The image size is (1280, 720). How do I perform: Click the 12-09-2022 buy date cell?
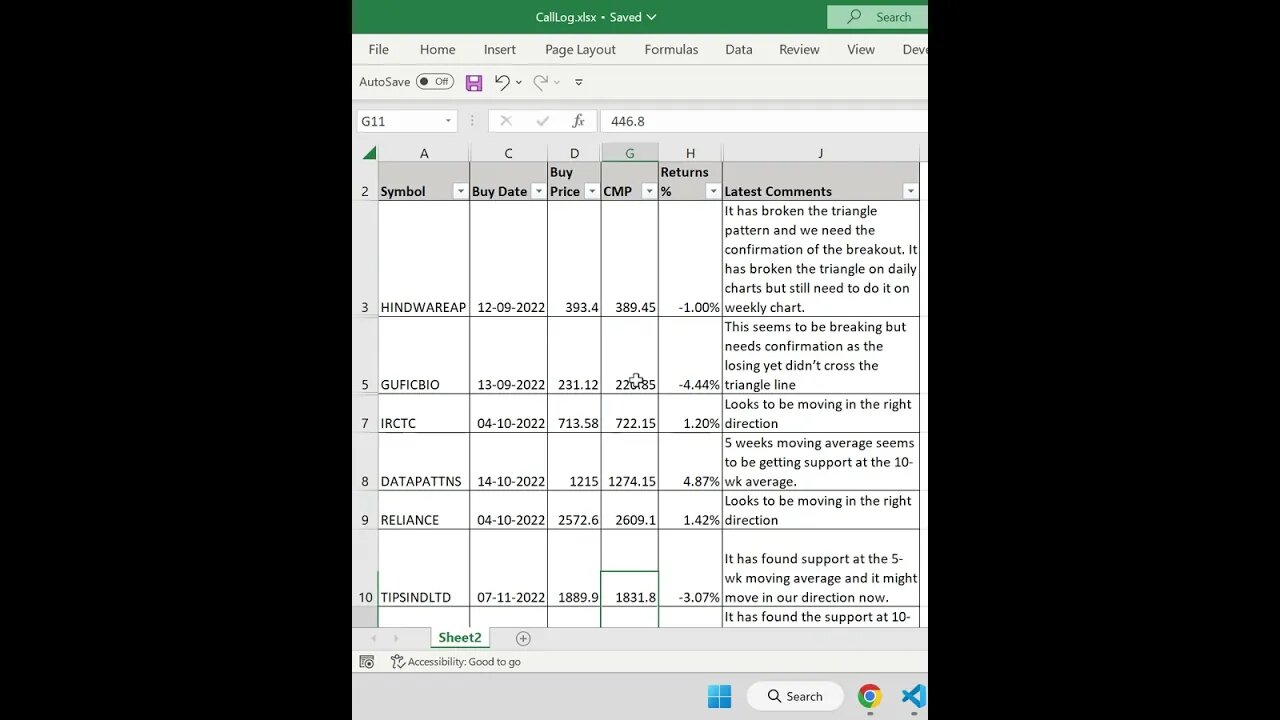coord(509,259)
